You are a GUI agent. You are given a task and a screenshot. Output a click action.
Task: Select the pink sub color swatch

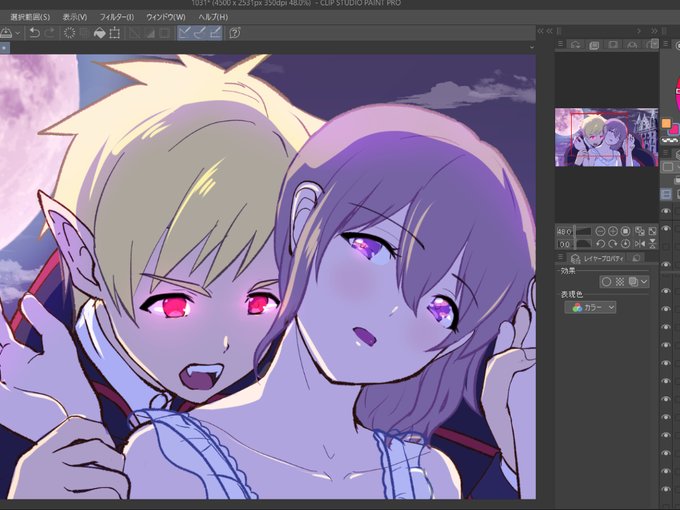pyautogui.click(x=675, y=129)
